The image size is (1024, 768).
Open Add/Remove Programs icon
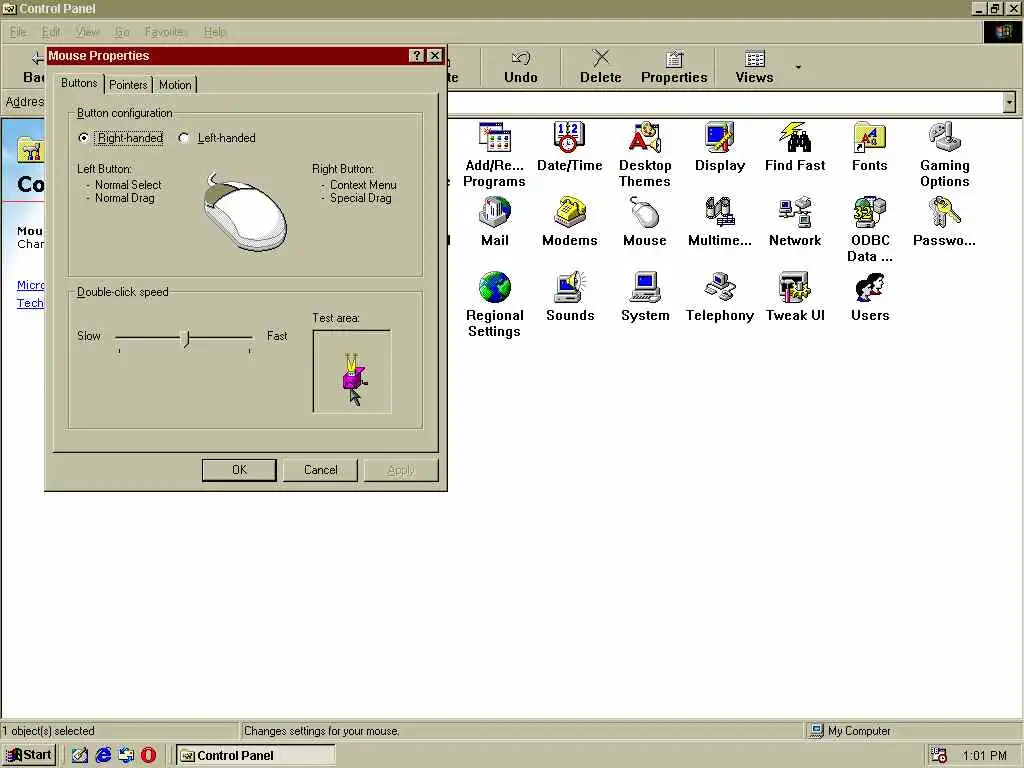494,155
